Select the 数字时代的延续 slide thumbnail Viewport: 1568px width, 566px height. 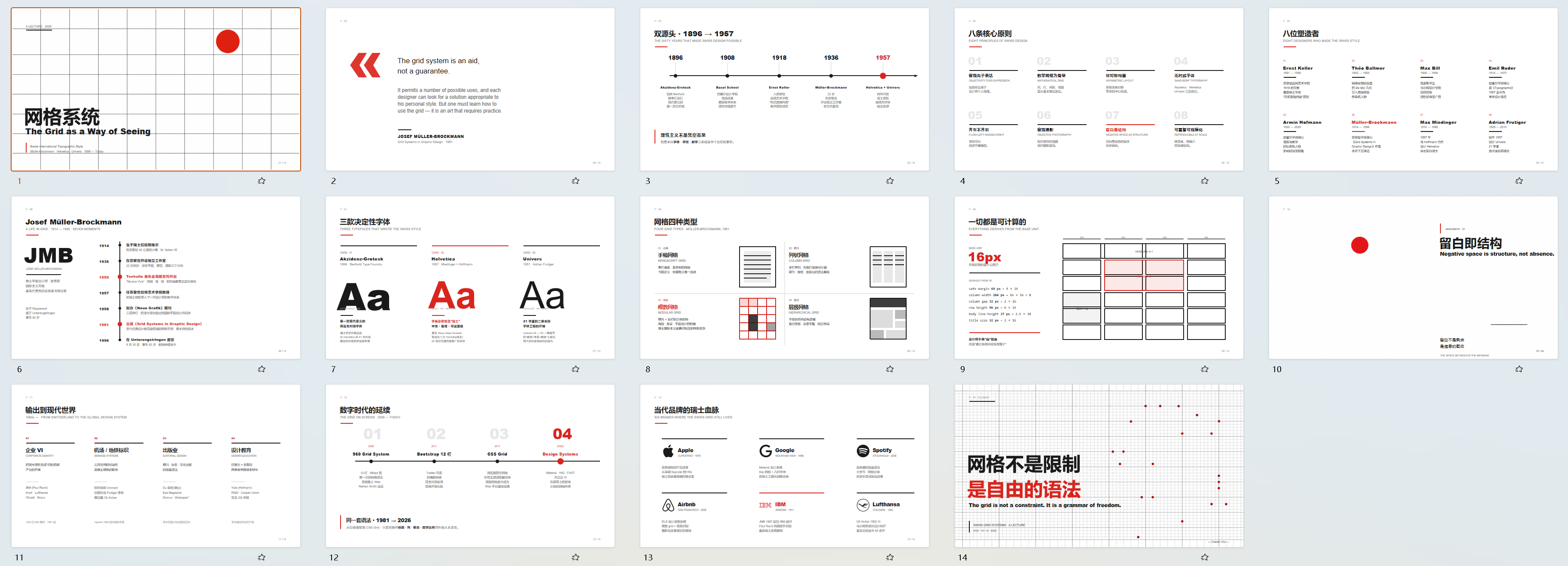[470, 466]
